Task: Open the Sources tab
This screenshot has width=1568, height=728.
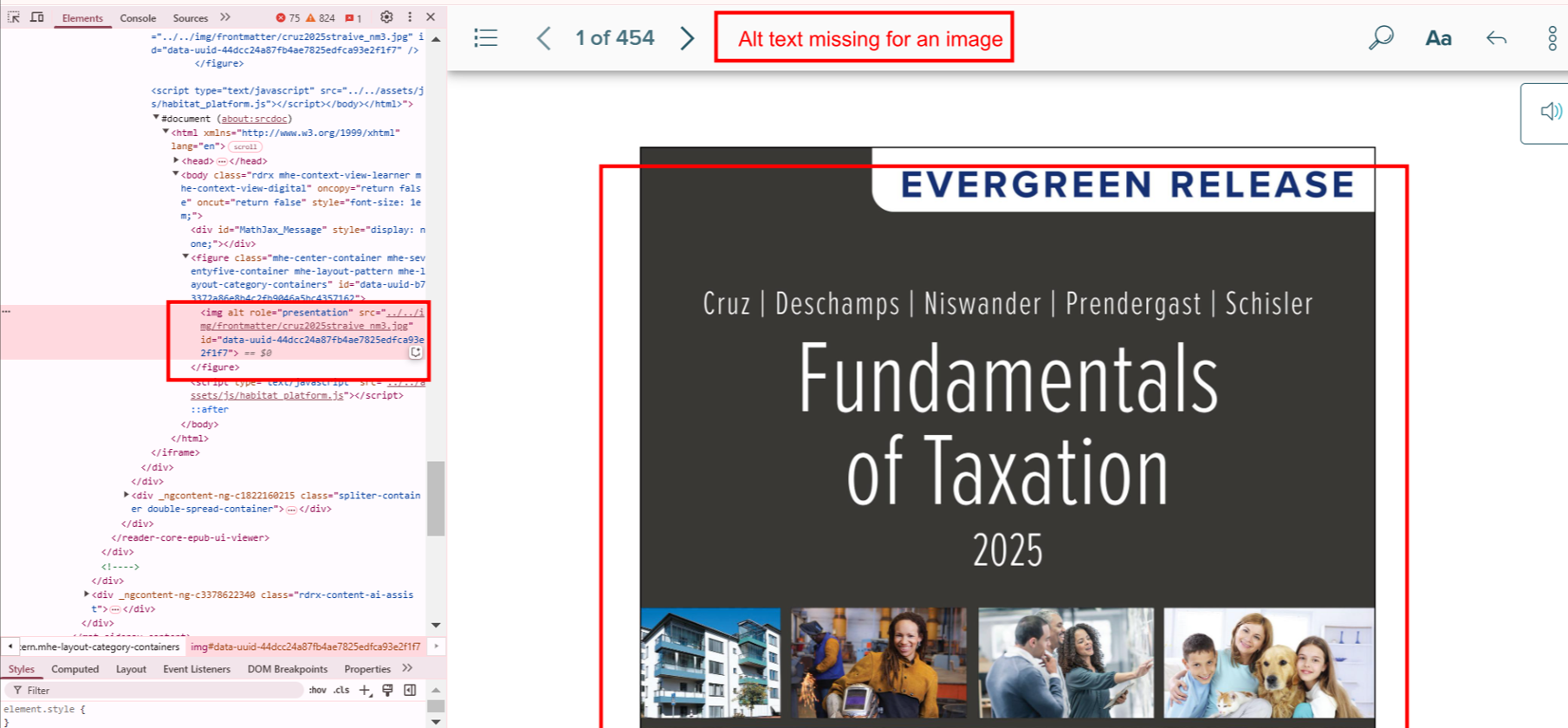Action: (191, 18)
